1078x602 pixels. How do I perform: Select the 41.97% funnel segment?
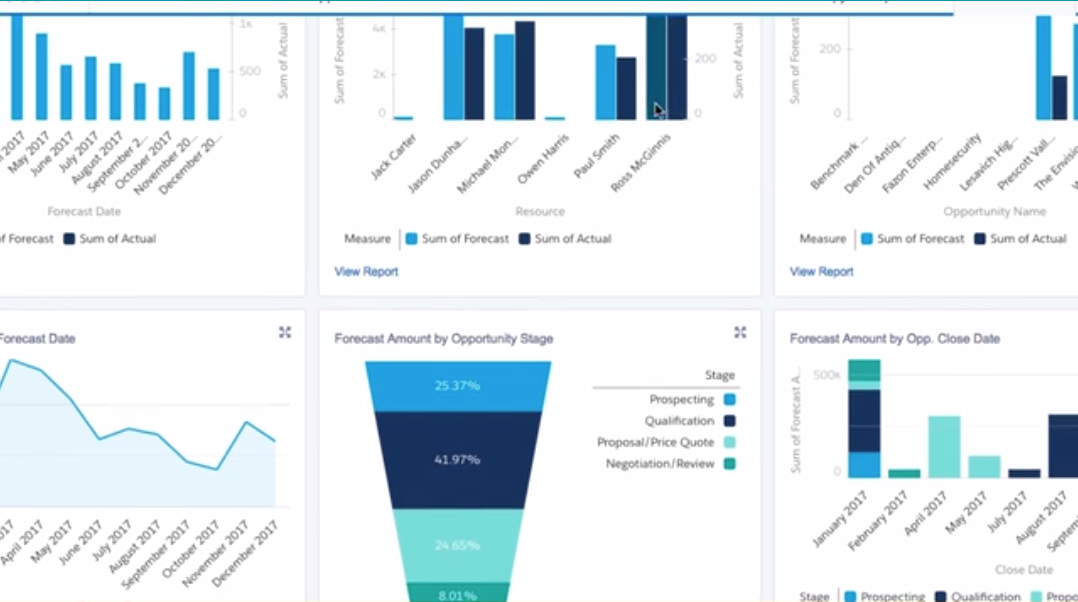pyautogui.click(x=457, y=460)
